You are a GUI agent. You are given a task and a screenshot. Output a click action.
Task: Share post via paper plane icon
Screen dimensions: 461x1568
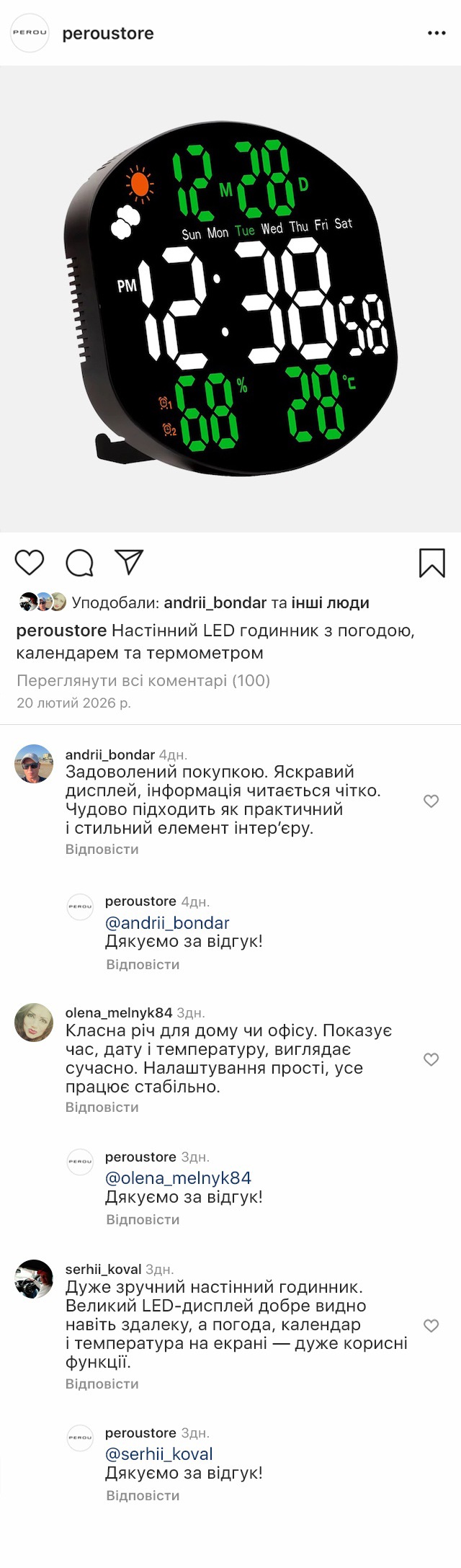130,562
